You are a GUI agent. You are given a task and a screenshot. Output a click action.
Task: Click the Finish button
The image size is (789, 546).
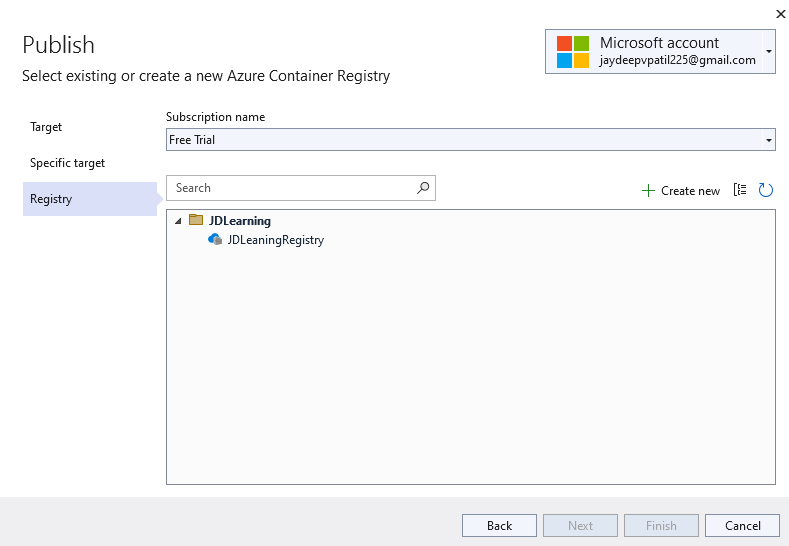661,526
